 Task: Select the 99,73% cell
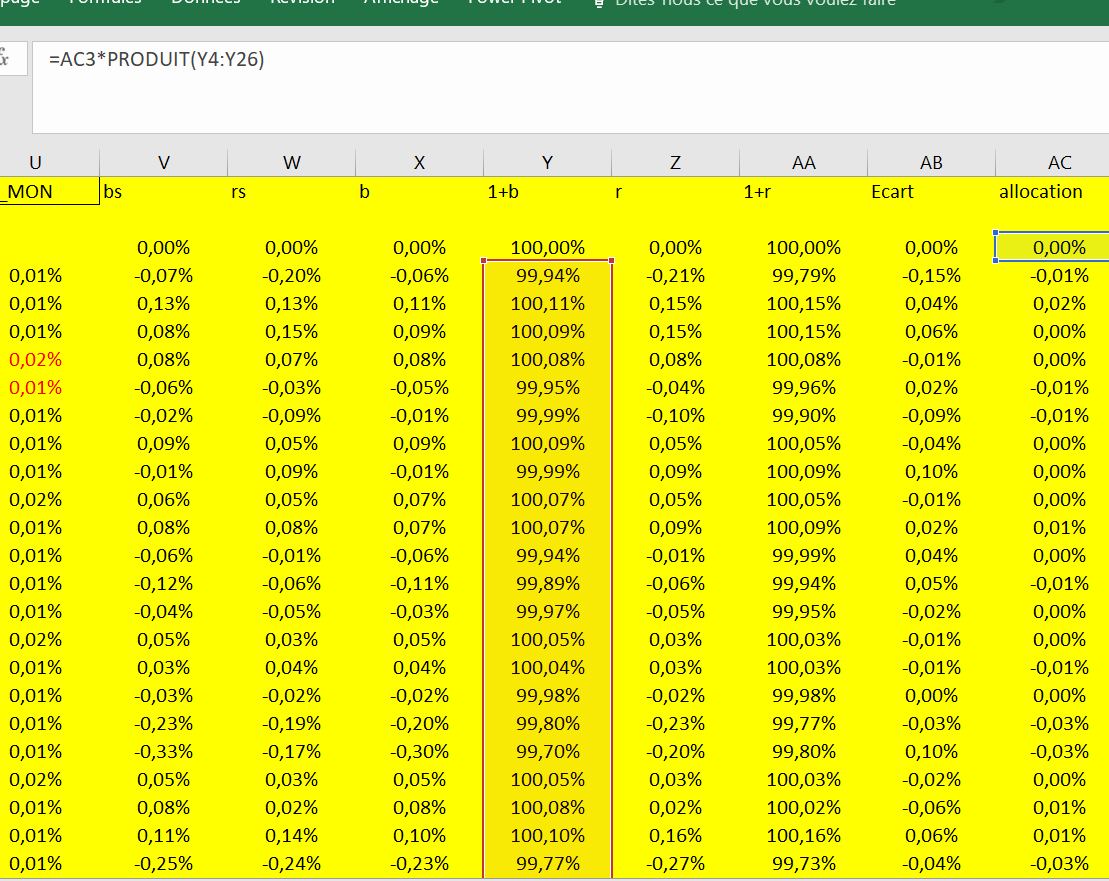pos(803,863)
